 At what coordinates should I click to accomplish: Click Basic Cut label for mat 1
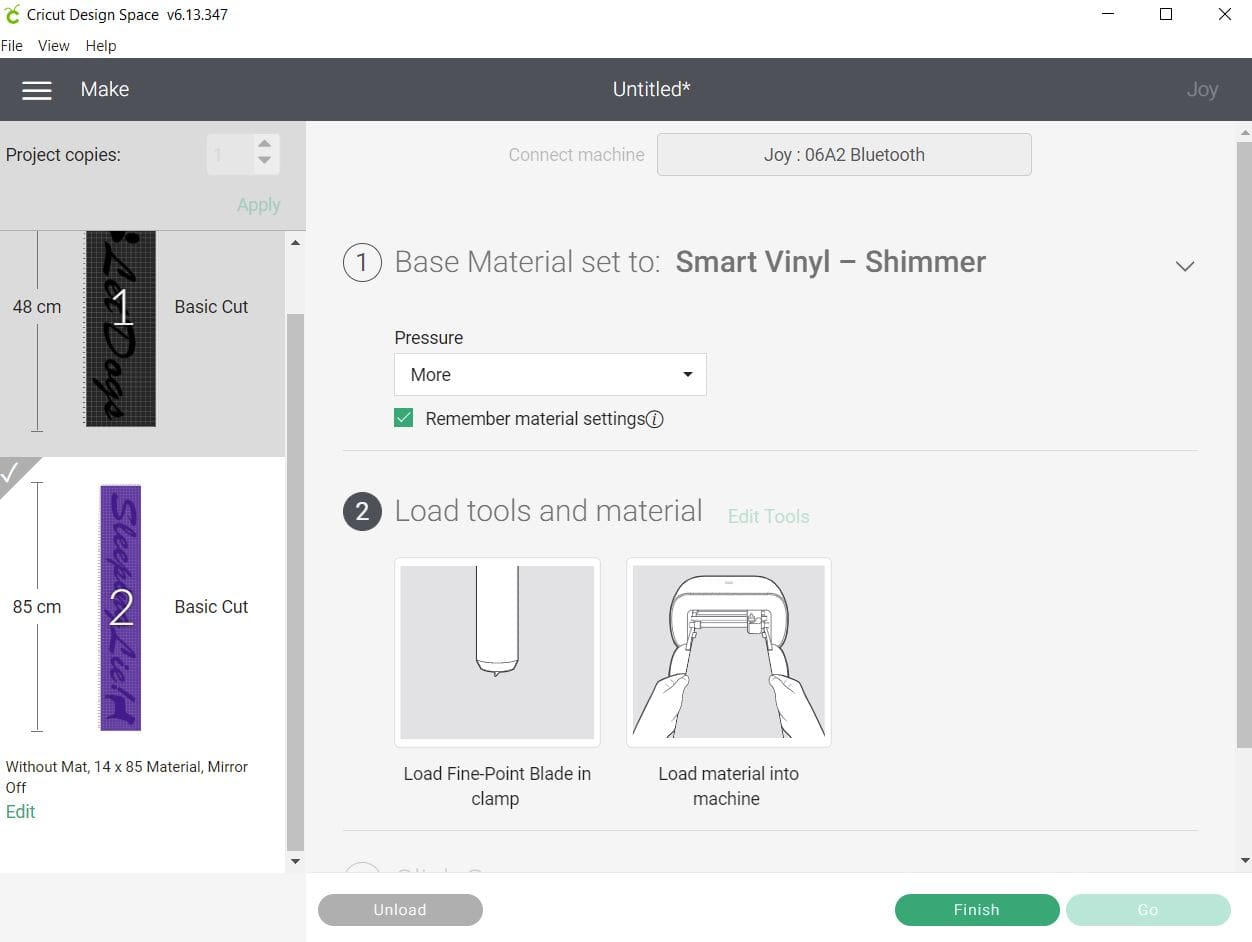coord(211,307)
